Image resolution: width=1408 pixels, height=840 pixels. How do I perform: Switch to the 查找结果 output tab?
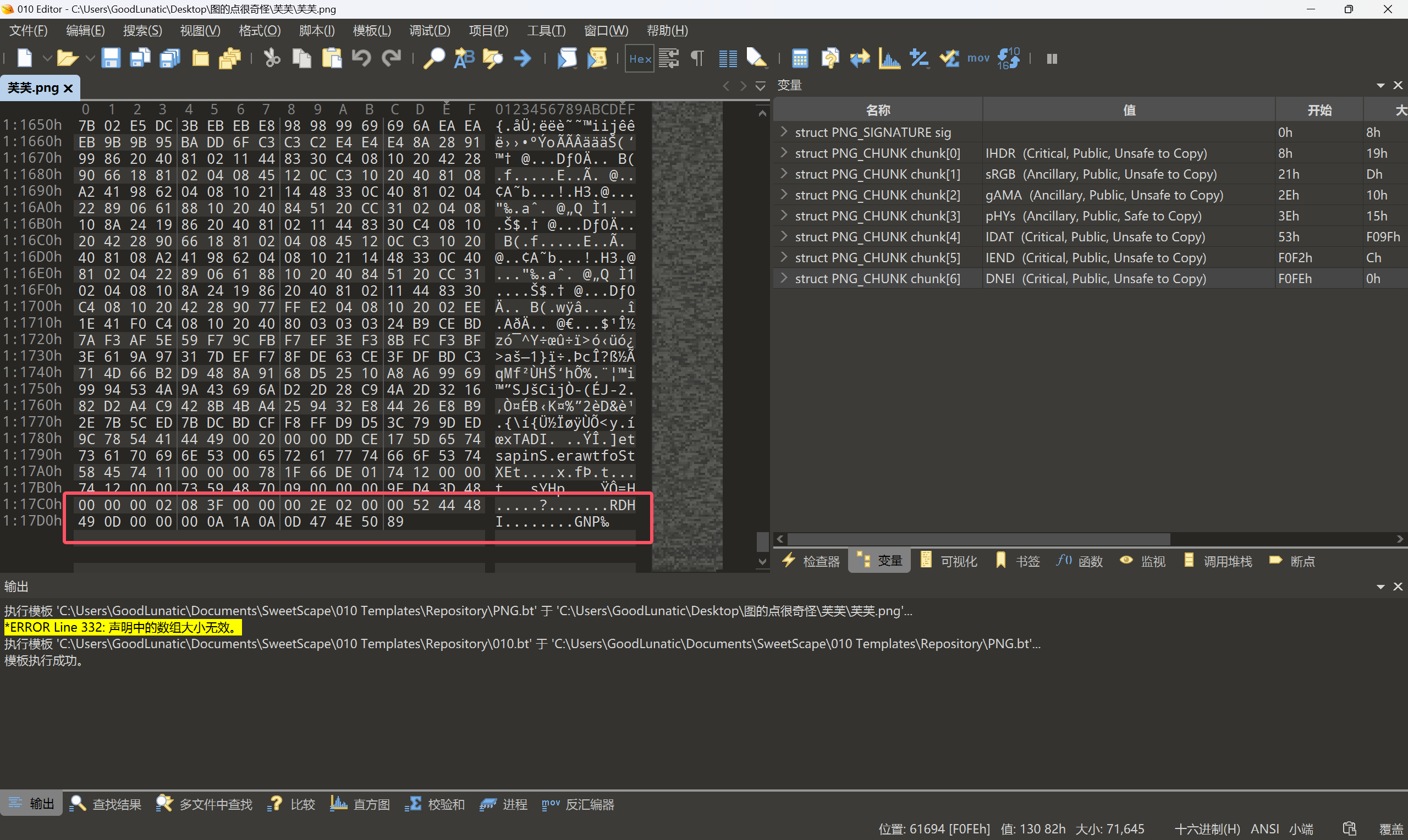pos(106,804)
